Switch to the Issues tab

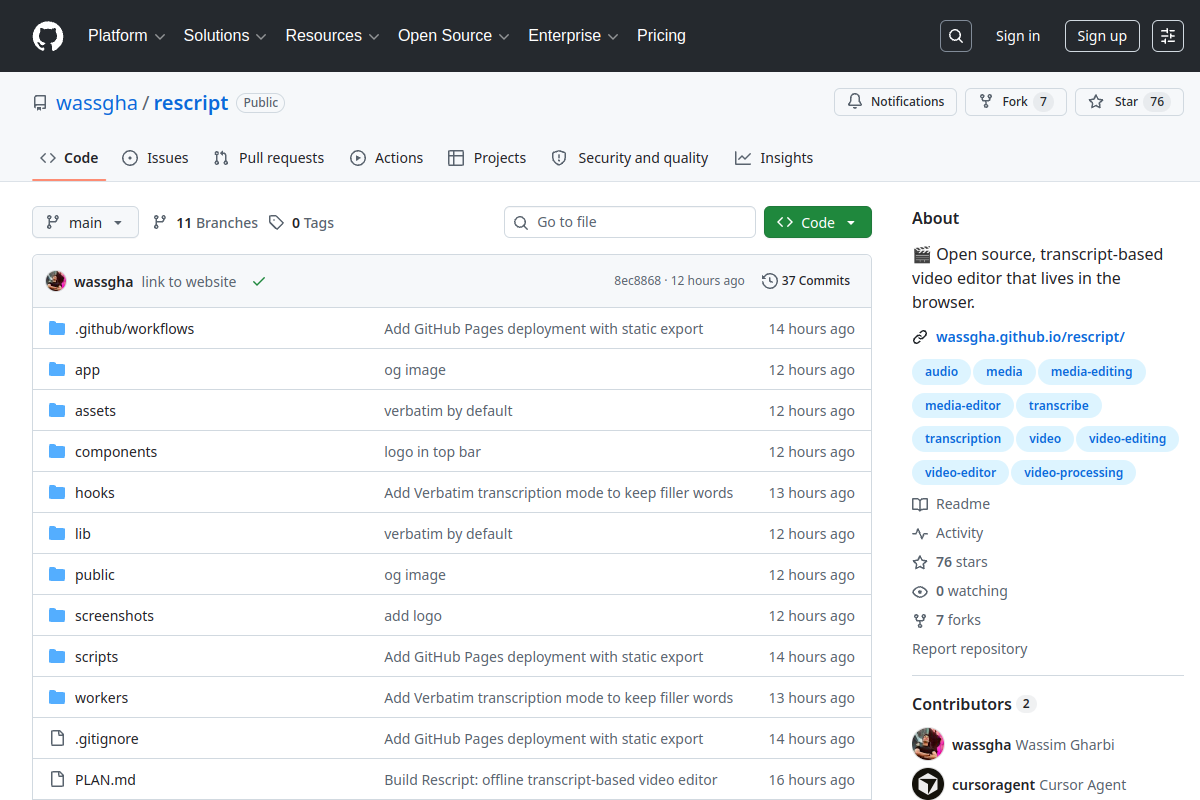click(x=155, y=158)
